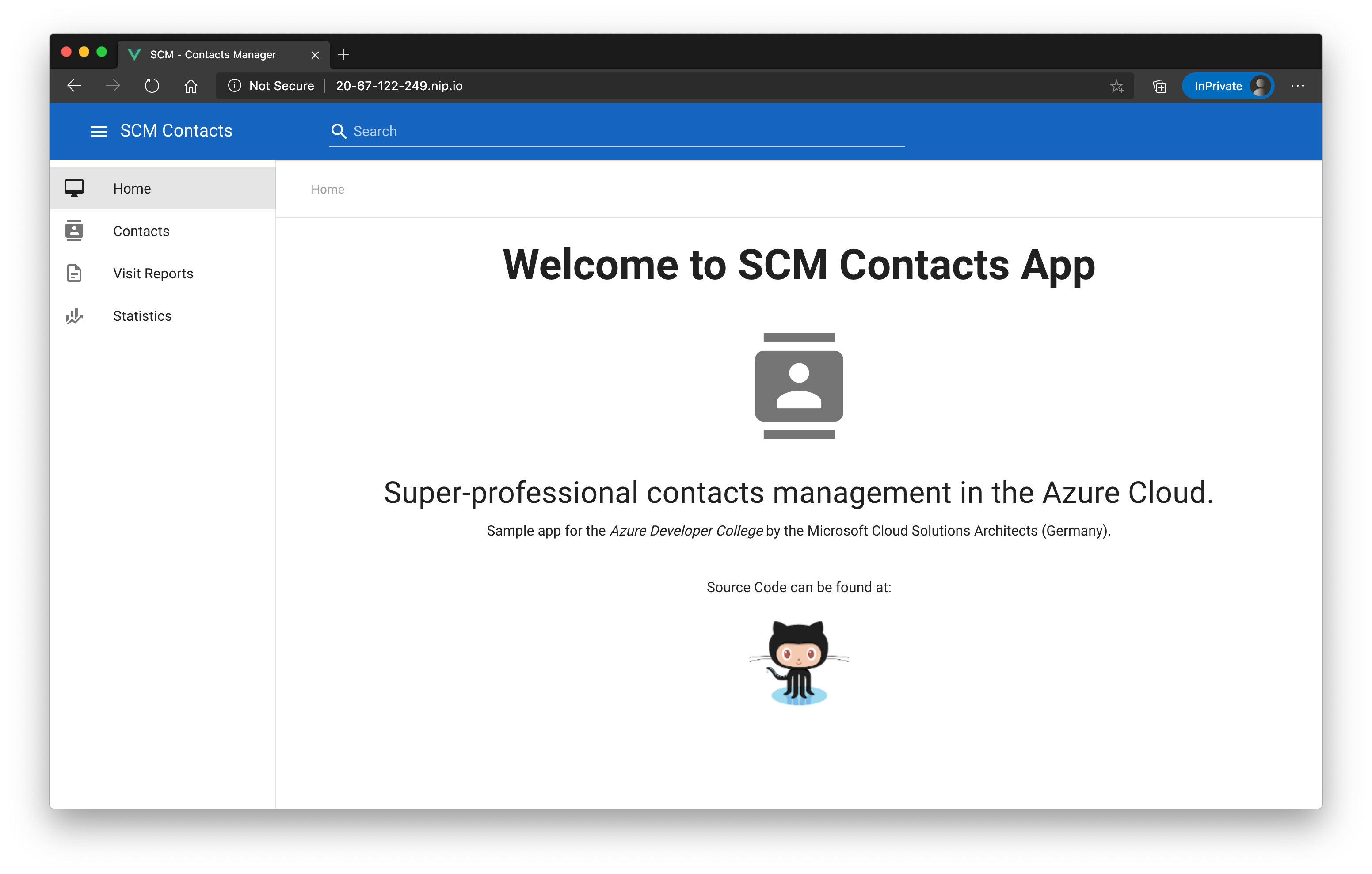Open the browser settings ellipsis menu
Screen dimensions: 1372x874
1297,86
